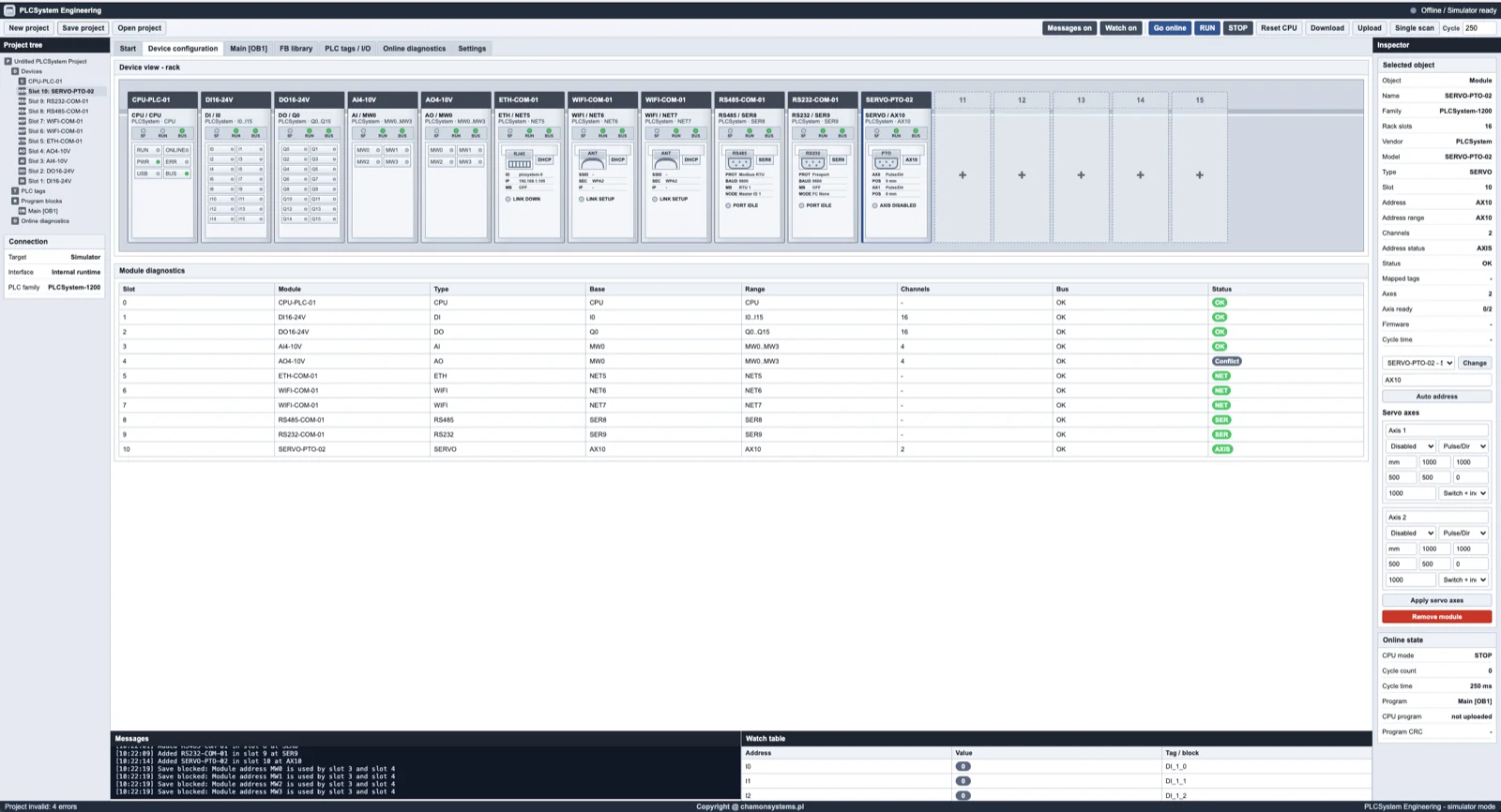
Task: Select Slot 10: SERVO-PTO-02 in project tree
Action: point(61,92)
